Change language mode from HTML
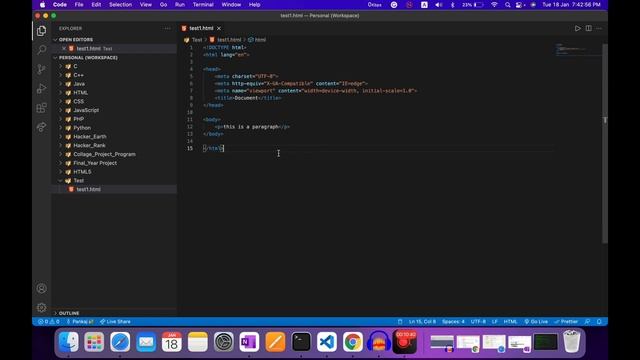640x360 pixels. pyautogui.click(x=510, y=322)
